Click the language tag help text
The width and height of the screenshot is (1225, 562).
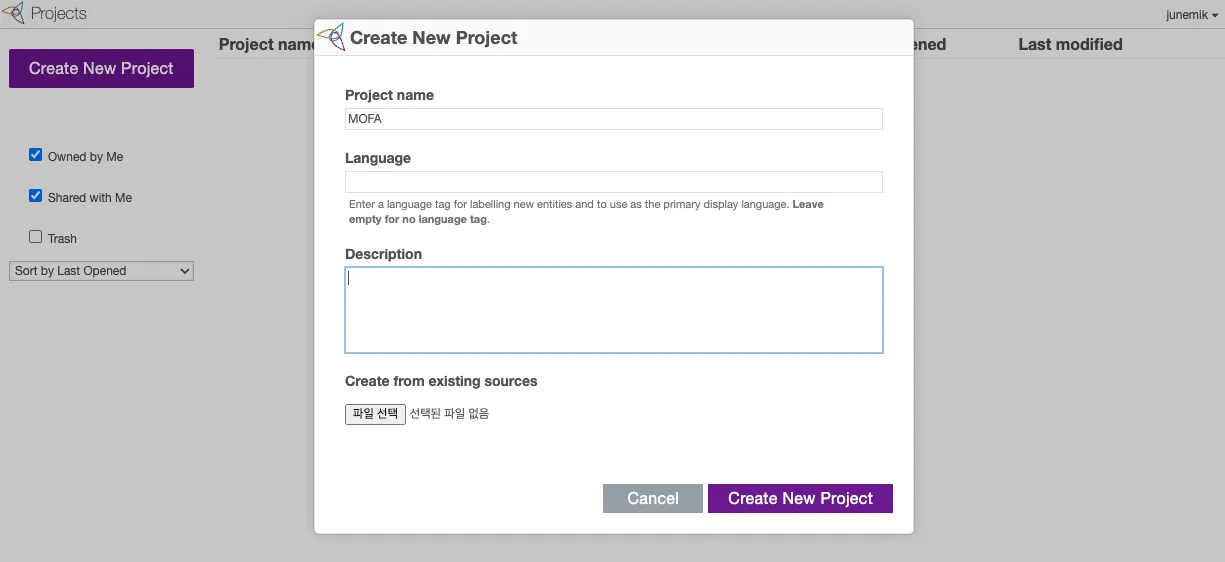(x=586, y=212)
